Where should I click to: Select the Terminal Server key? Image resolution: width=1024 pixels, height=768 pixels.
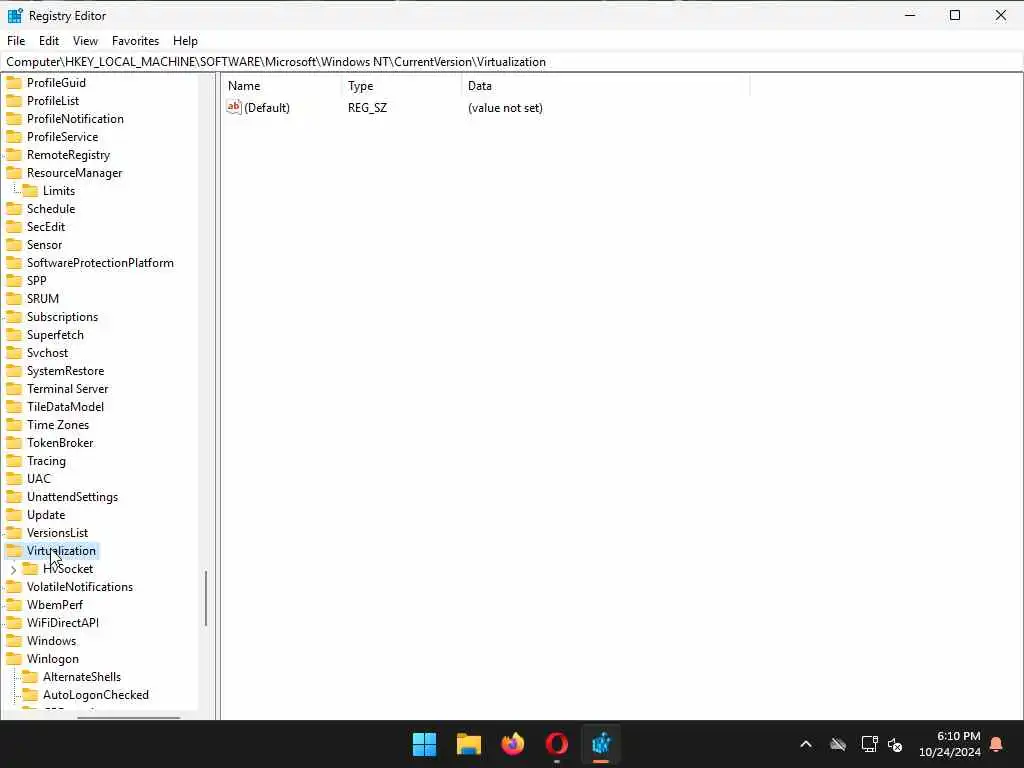coord(67,389)
